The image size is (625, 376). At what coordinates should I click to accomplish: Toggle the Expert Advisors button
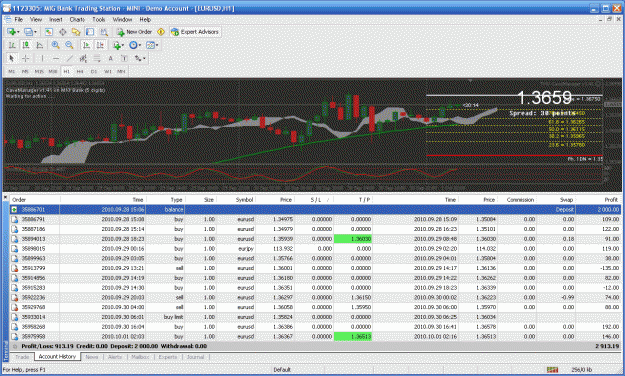195,32
